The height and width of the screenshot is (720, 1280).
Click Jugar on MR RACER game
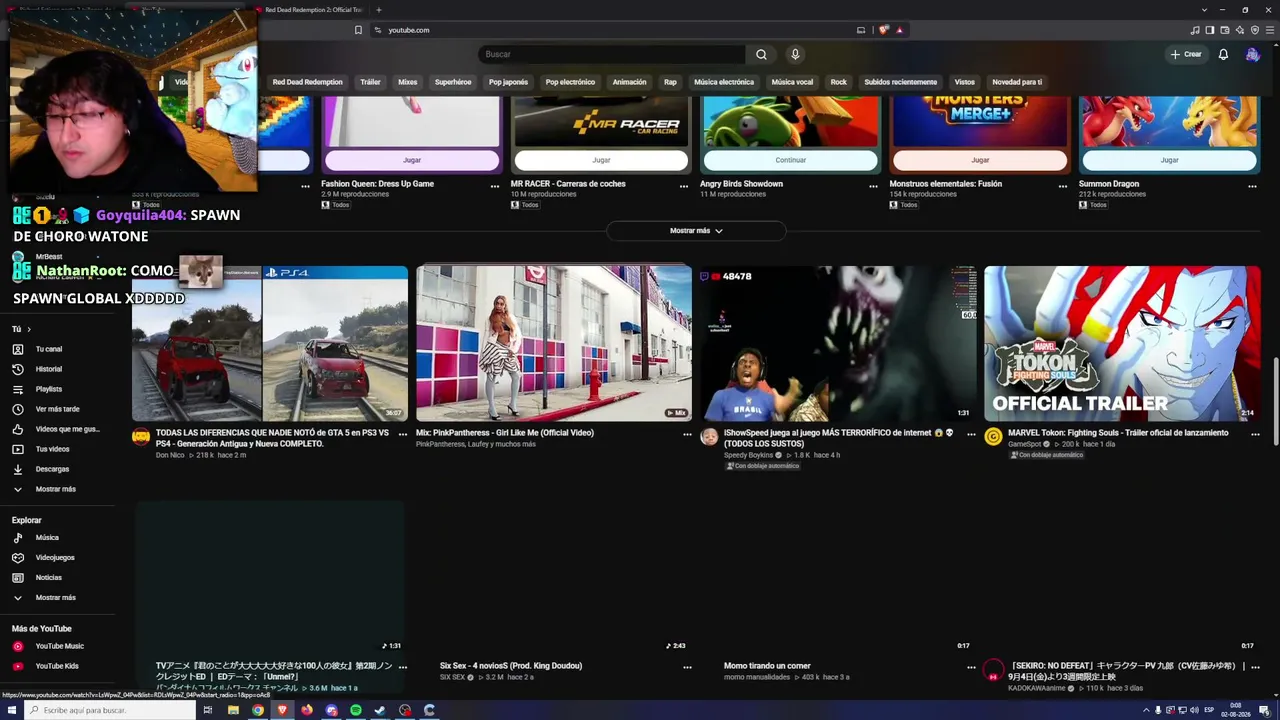coord(601,160)
